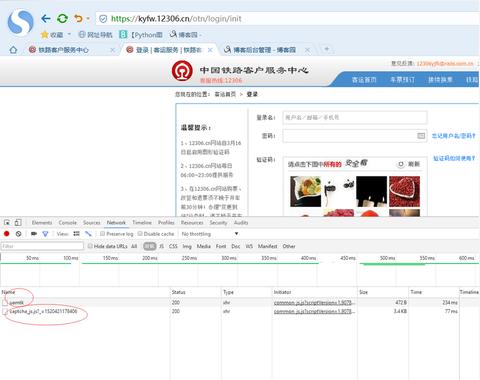The height and width of the screenshot is (380, 480).
Task: Click the China Railway red logo
Action: 182,71
